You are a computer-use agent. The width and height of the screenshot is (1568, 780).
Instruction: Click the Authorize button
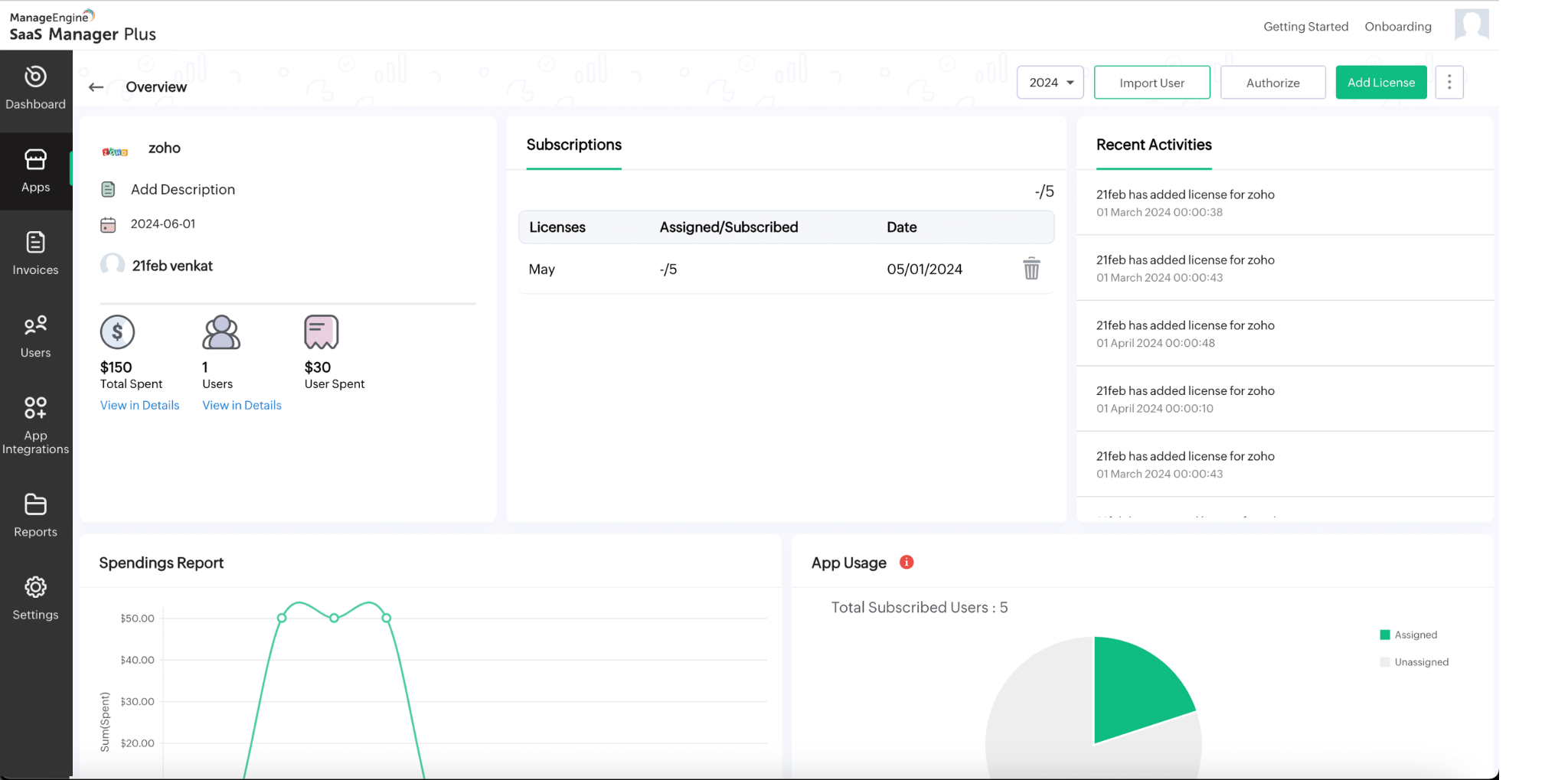(1272, 83)
